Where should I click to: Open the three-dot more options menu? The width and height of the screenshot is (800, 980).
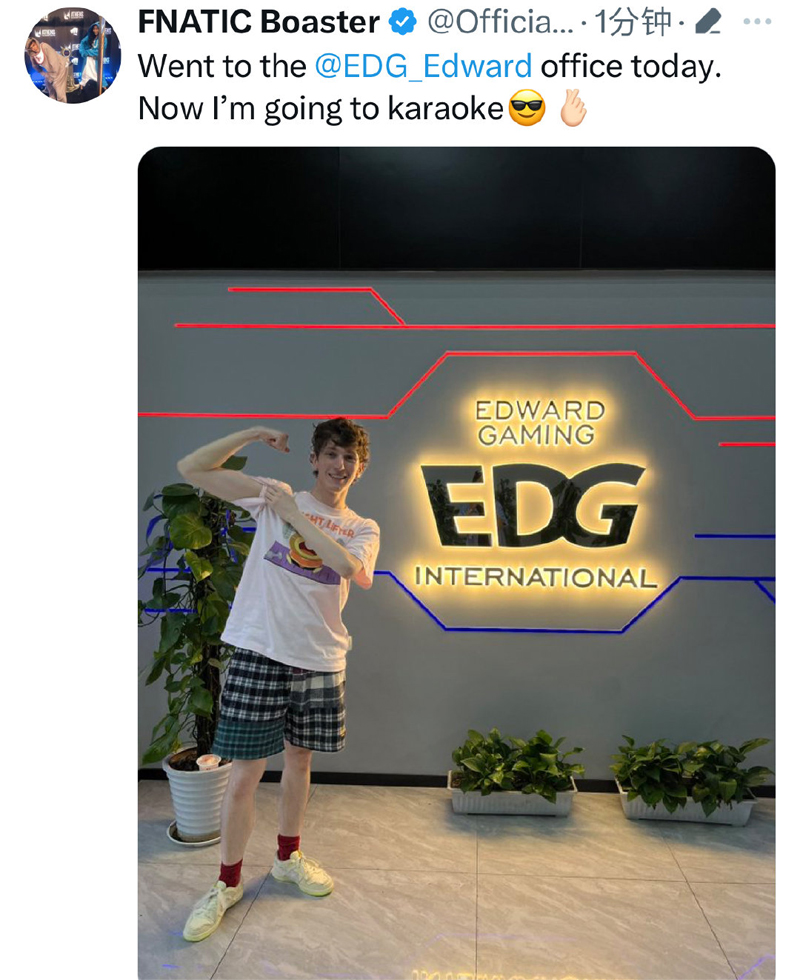(758, 22)
